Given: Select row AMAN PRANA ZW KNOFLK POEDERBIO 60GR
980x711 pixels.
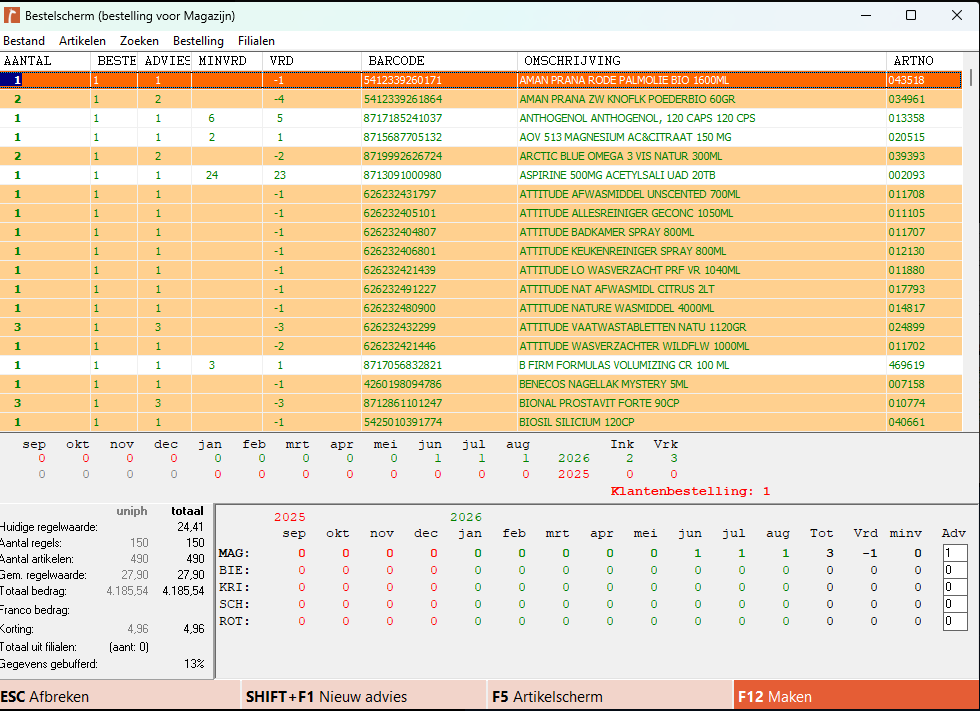Looking at the screenshot, I should [x=481, y=99].
